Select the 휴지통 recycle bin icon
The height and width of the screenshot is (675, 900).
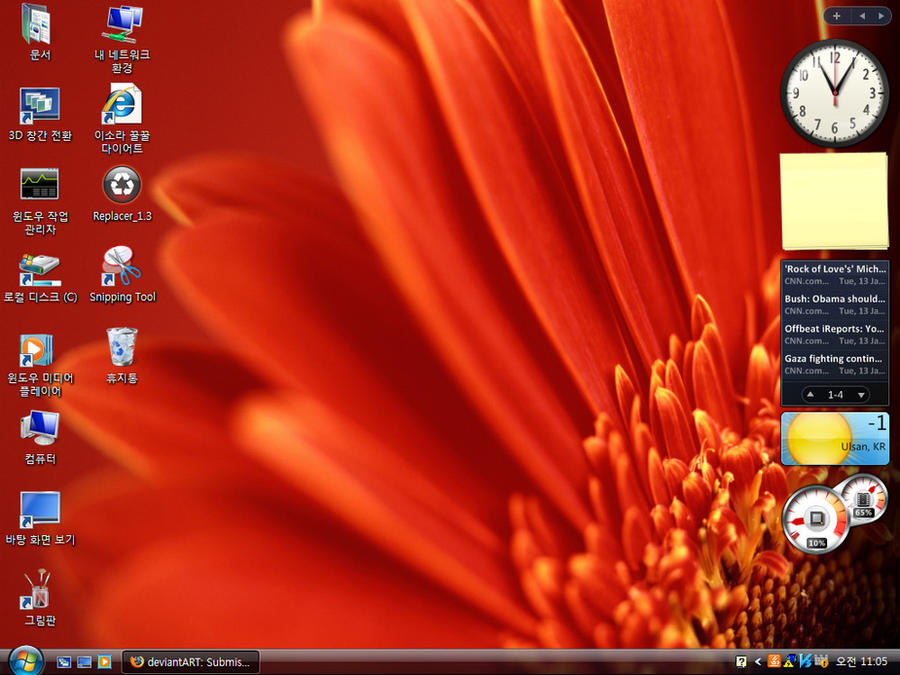[x=122, y=355]
